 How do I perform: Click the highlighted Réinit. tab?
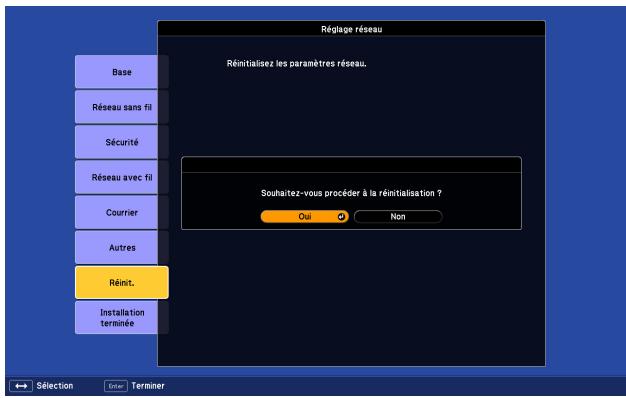(x=121, y=283)
